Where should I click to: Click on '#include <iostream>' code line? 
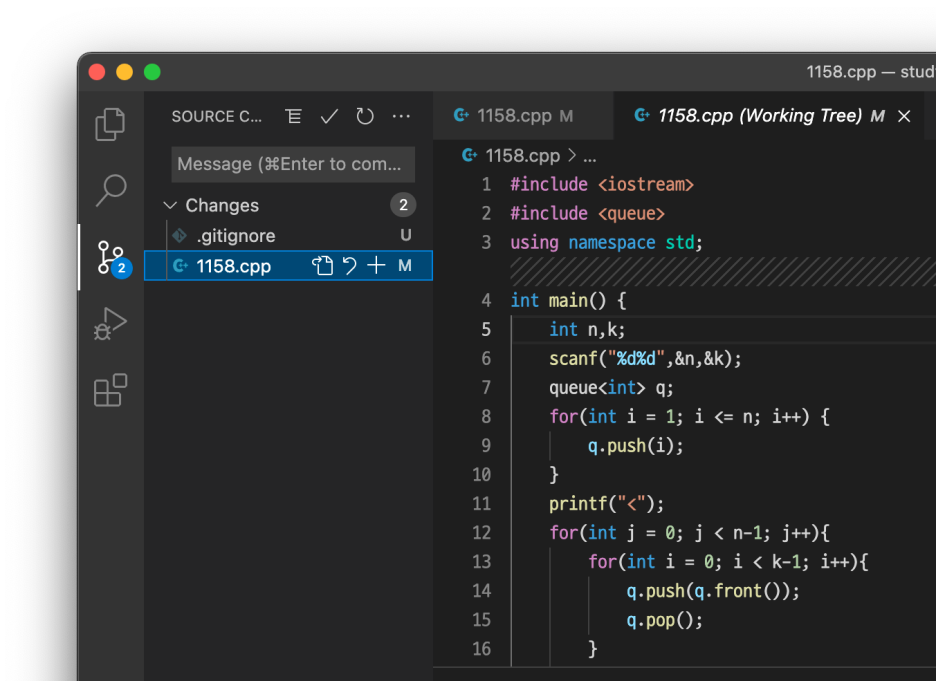point(602,184)
